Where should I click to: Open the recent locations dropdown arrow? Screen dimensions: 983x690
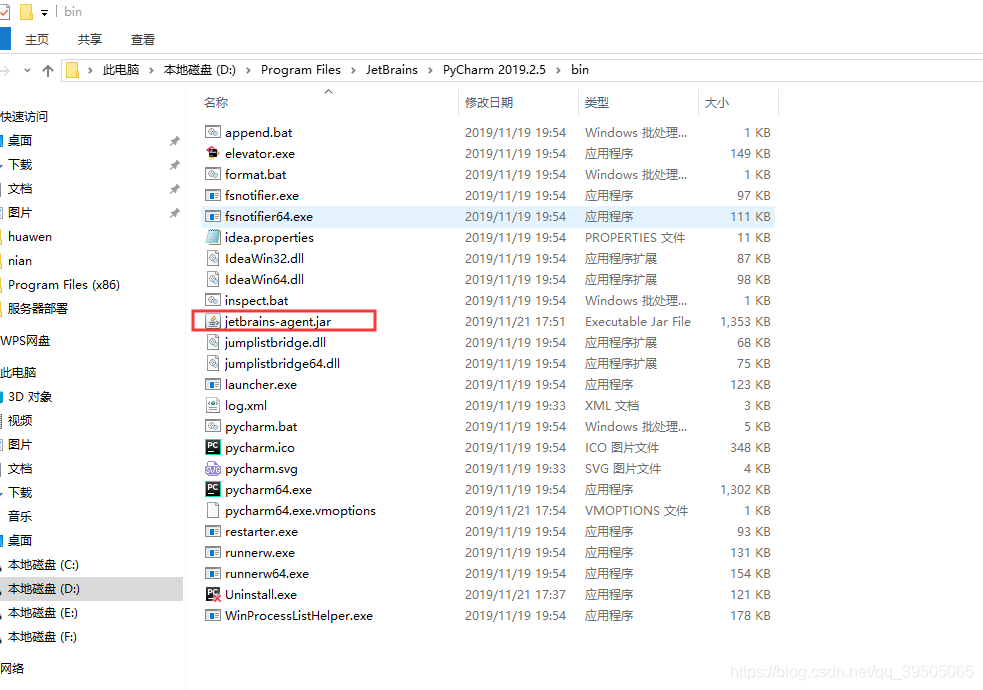click(x=27, y=70)
